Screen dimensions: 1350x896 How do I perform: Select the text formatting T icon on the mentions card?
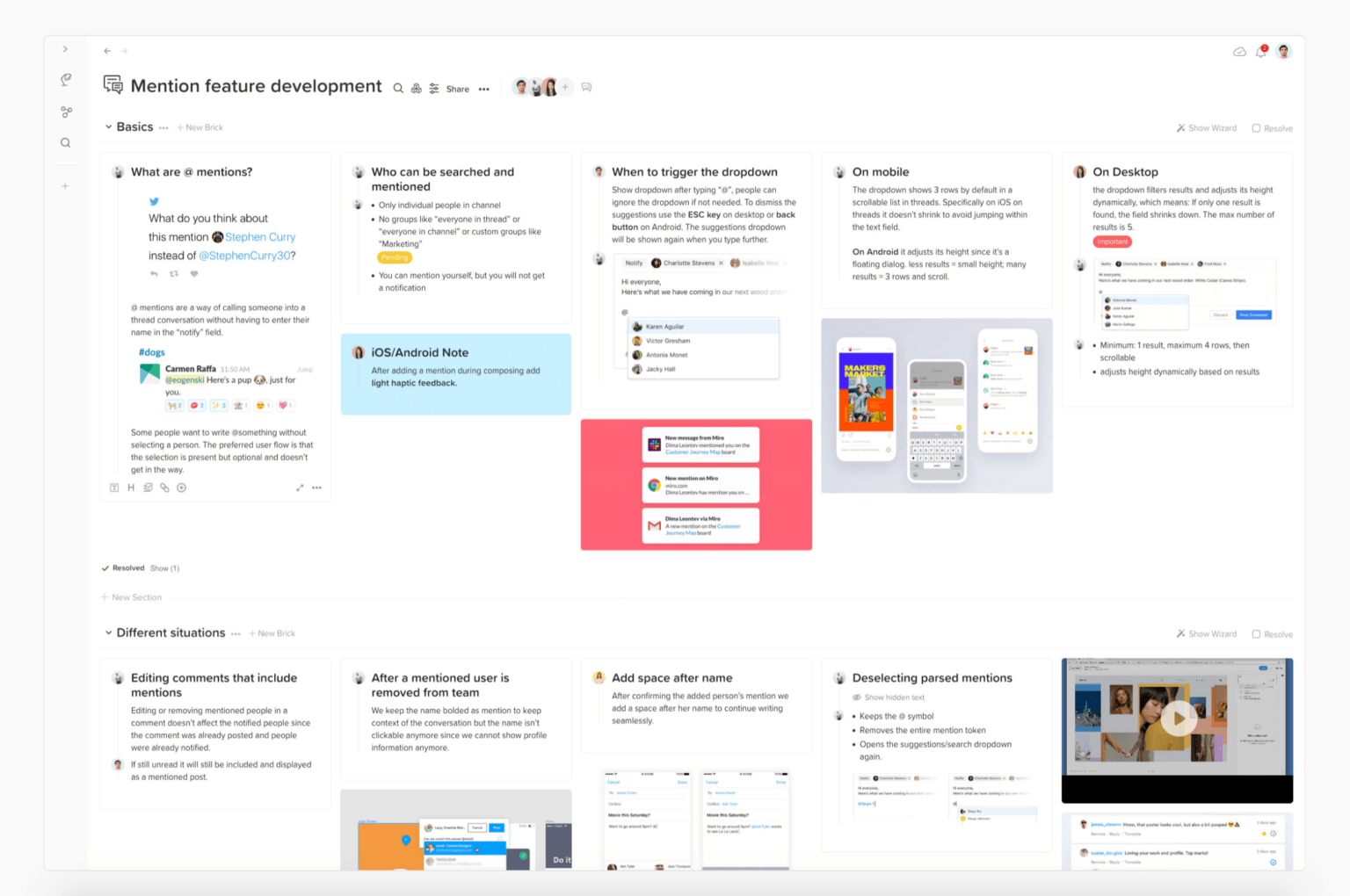[114, 487]
